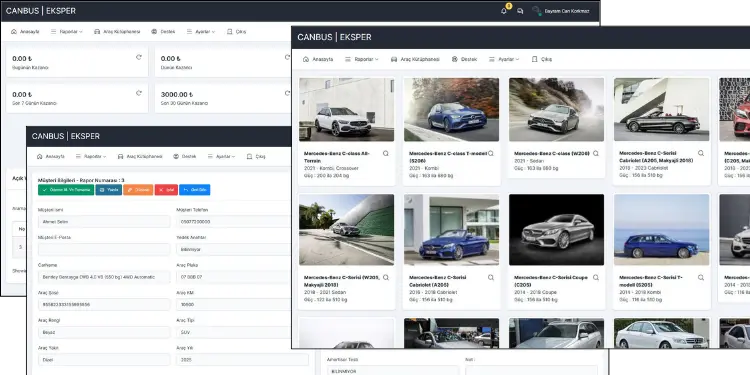750x375 pixels.
Task: Focus the Araç Rengi field
Action: click(104, 332)
